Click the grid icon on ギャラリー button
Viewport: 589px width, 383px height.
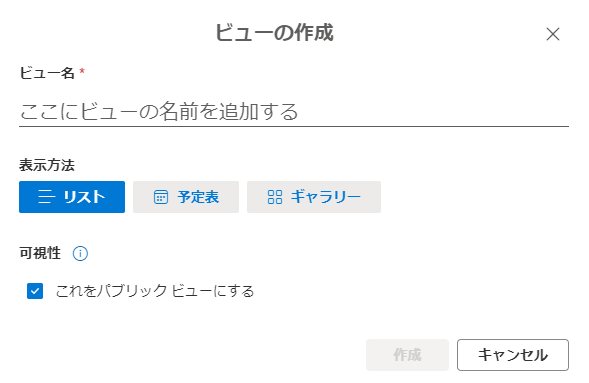coord(275,197)
